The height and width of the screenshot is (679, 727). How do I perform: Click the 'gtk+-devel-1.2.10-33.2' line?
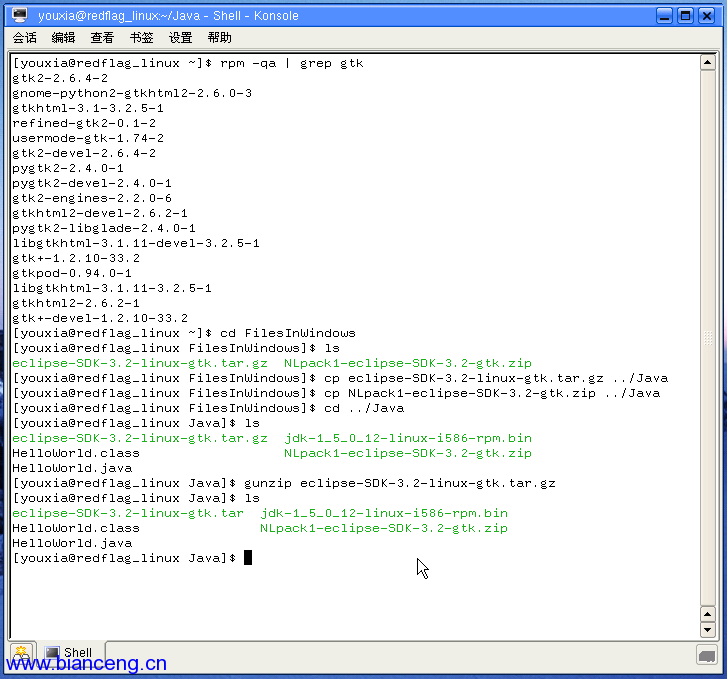coord(100,318)
